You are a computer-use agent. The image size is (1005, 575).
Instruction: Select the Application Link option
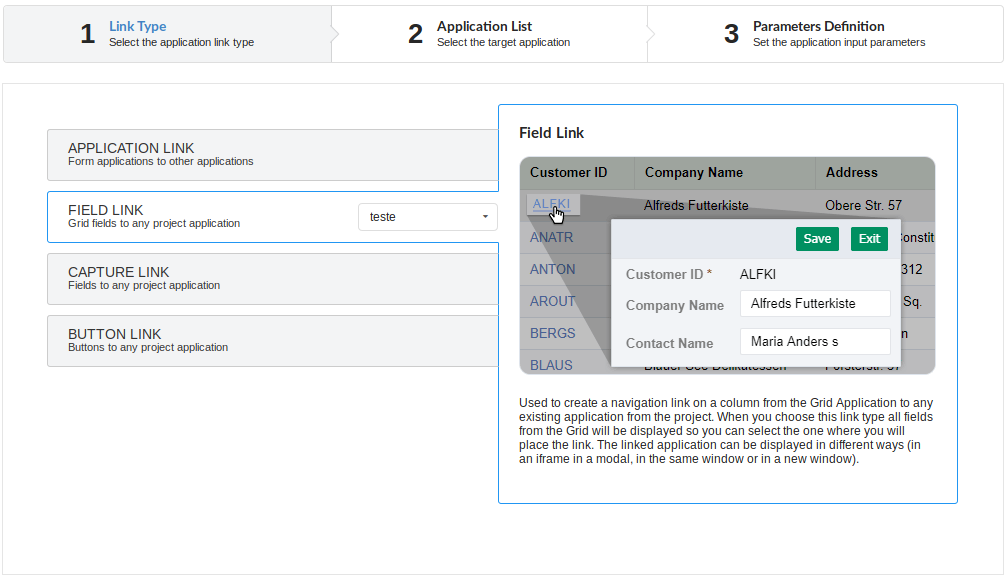tap(272, 154)
